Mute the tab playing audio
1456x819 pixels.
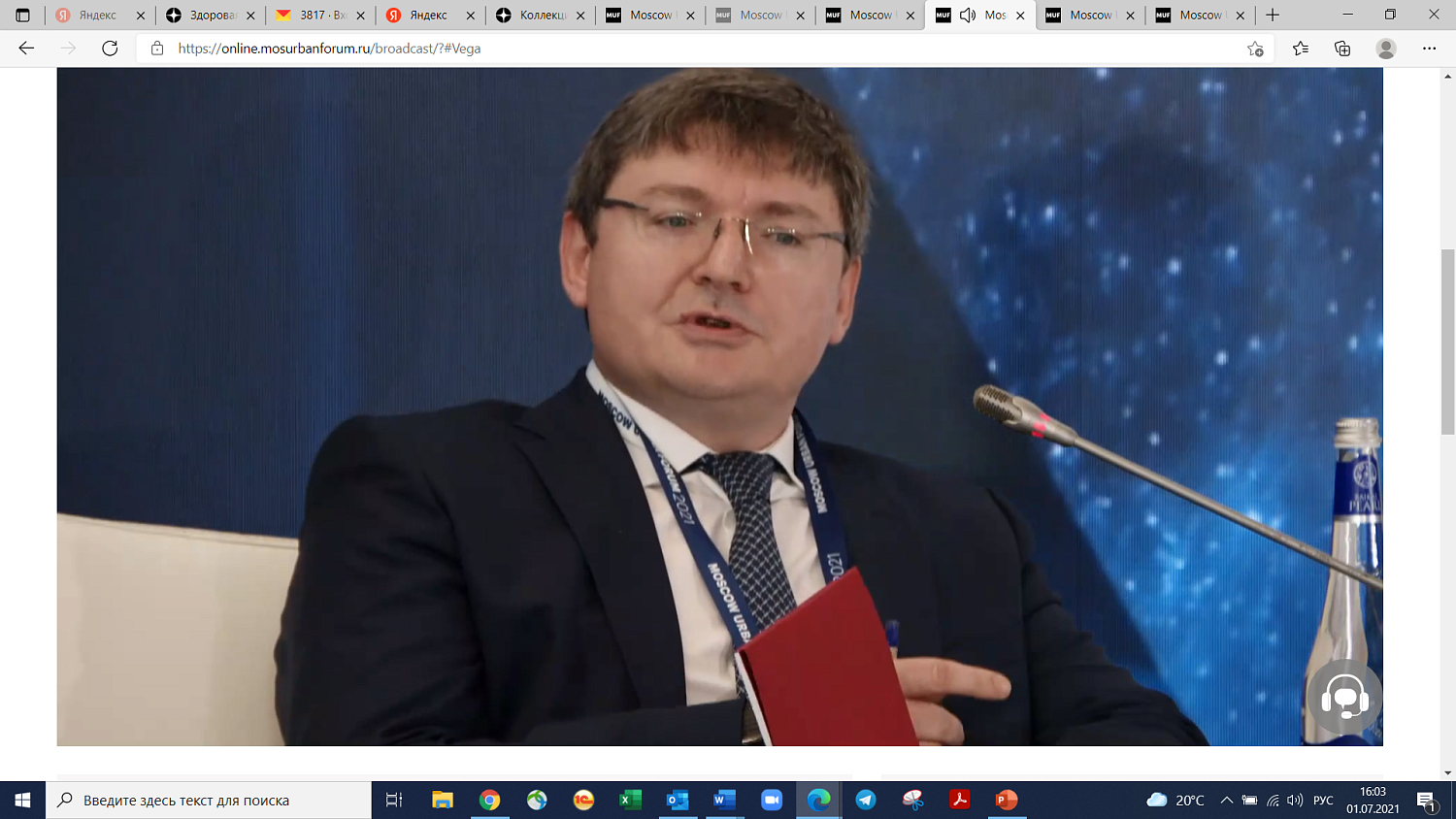click(x=968, y=16)
